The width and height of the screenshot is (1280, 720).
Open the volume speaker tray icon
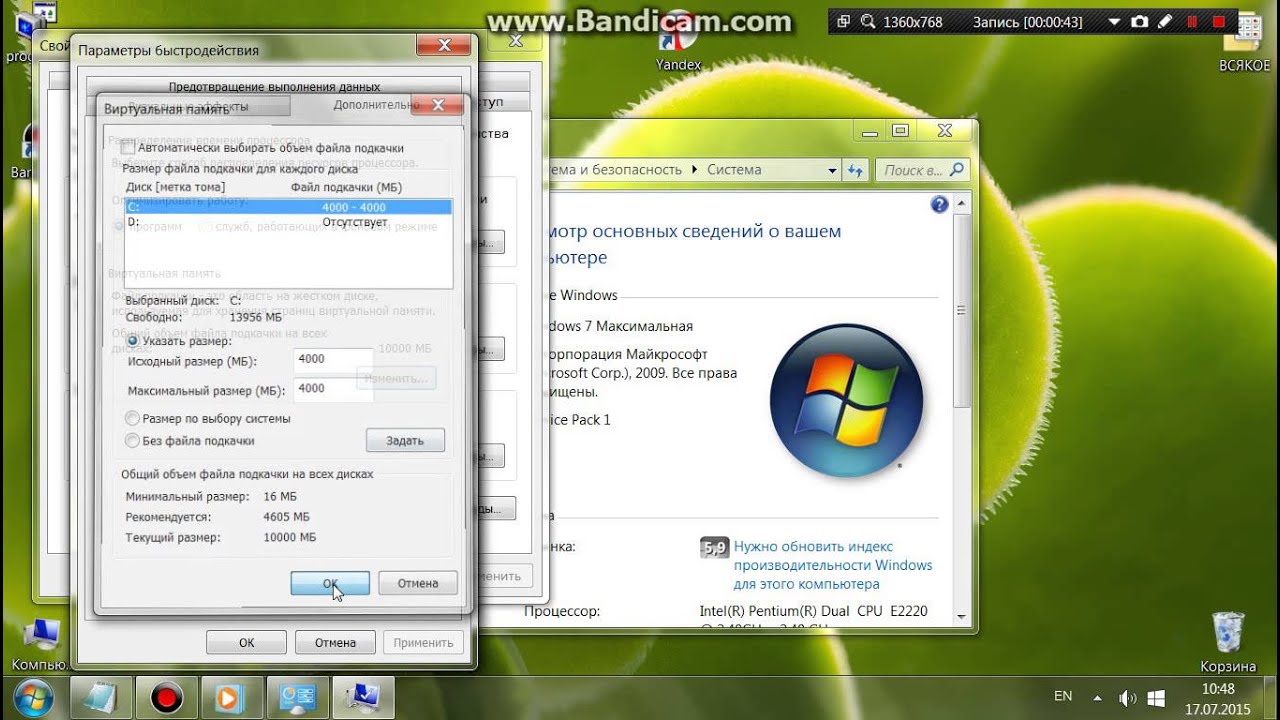tap(1127, 697)
